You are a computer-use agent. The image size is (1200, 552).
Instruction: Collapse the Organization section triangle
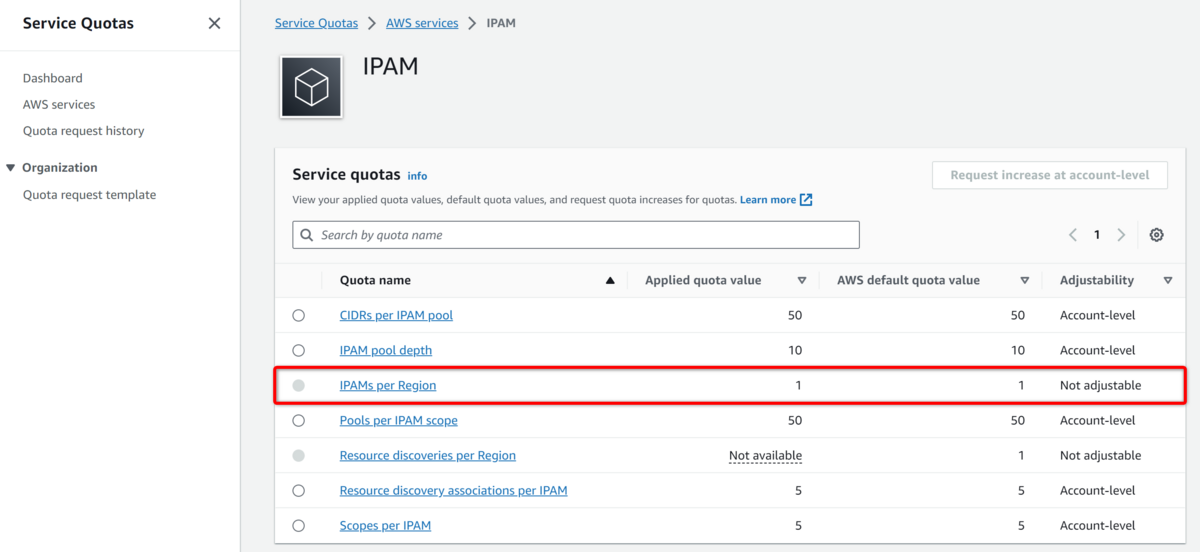(x=11, y=168)
